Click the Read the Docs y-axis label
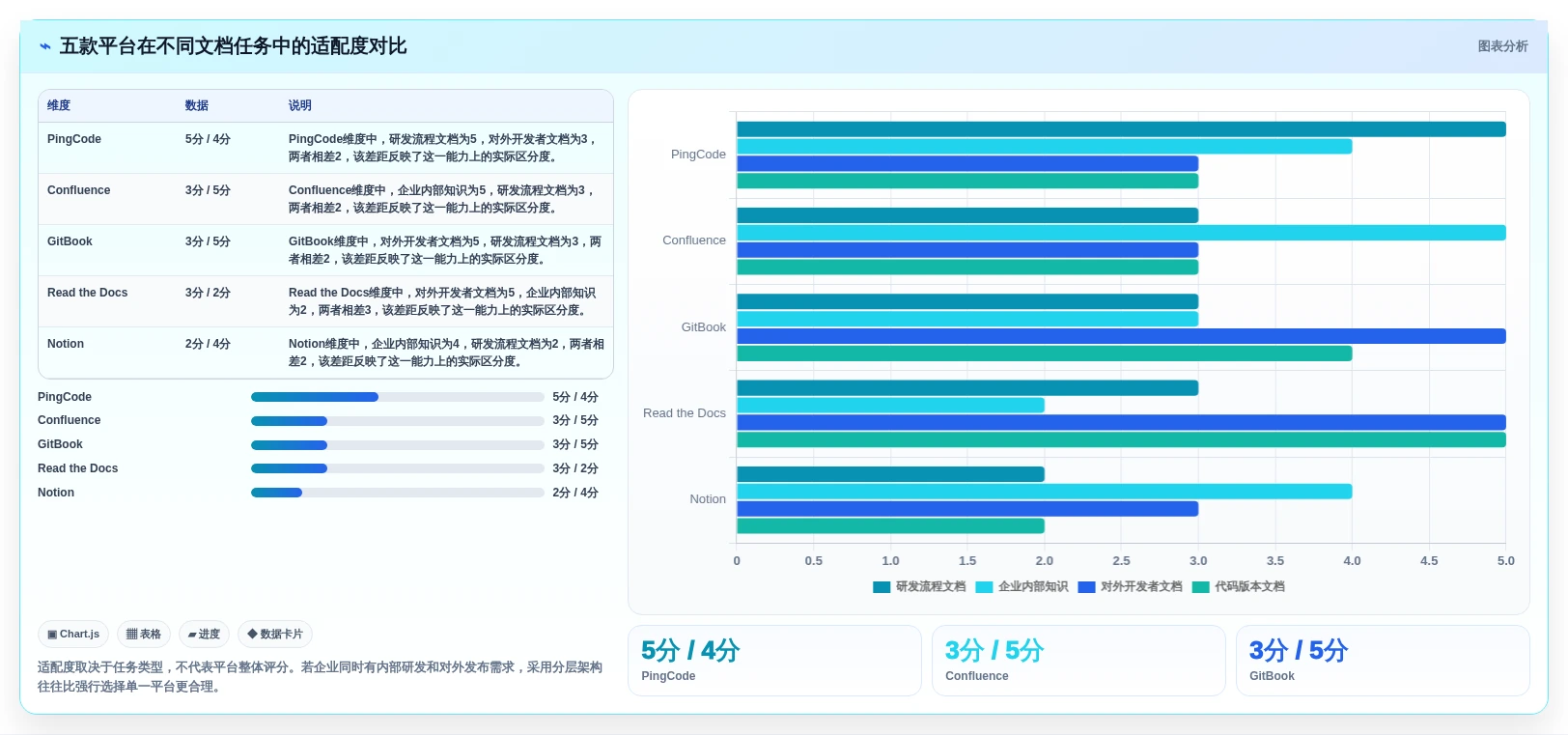The image size is (1568, 735). pyautogui.click(x=685, y=413)
